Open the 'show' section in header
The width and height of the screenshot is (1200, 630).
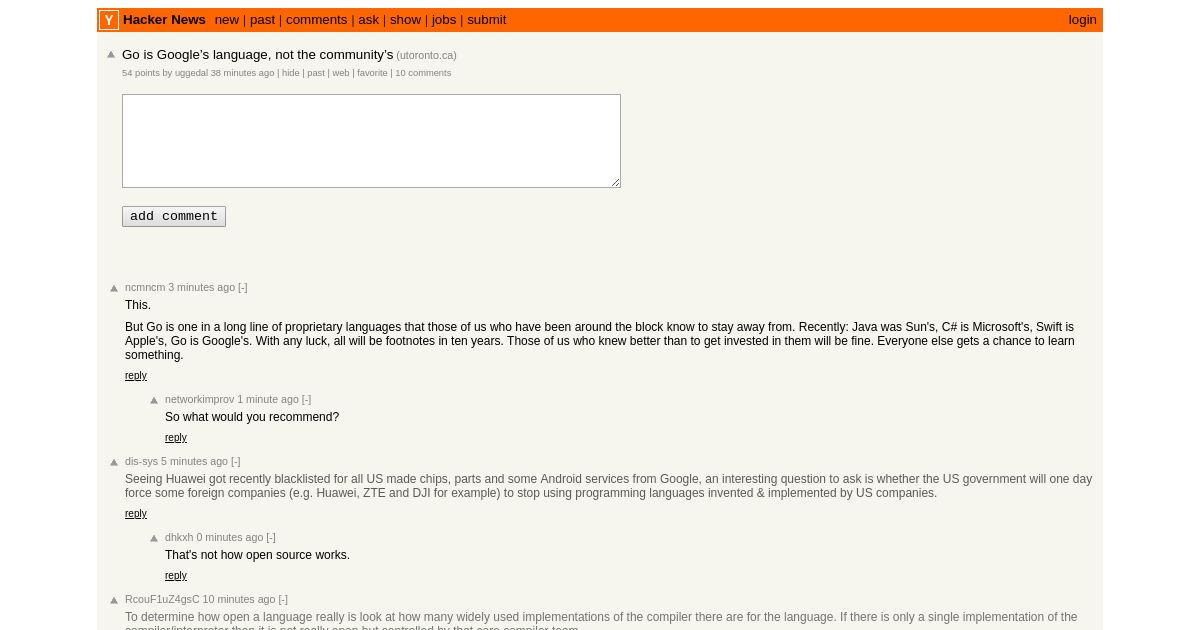tap(405, 20)
